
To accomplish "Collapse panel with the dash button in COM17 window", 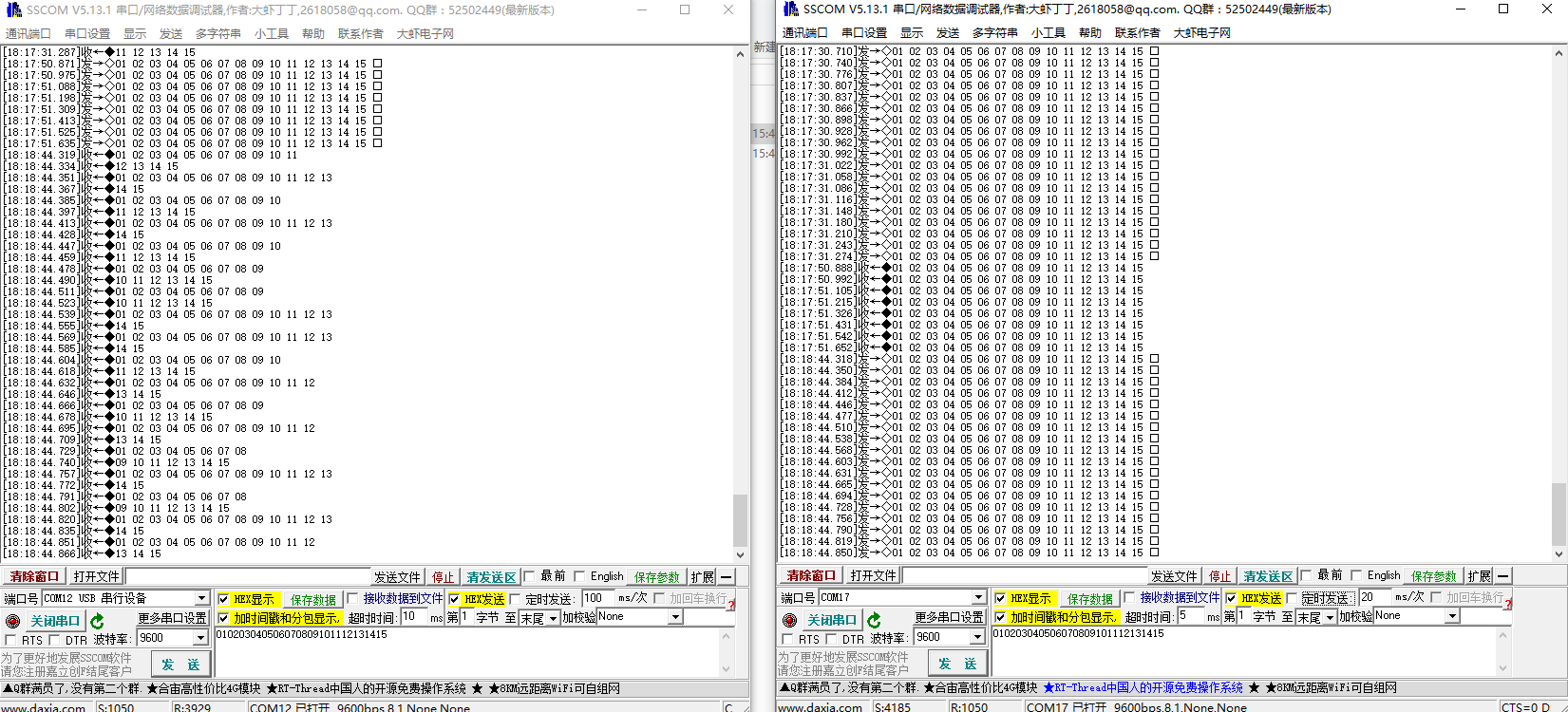I will click(x=1503, y=576).
